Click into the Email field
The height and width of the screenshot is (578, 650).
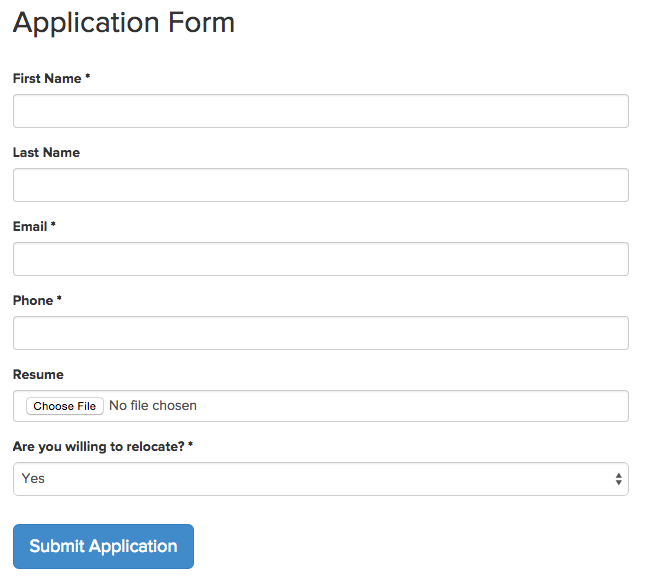click(320, 259)
